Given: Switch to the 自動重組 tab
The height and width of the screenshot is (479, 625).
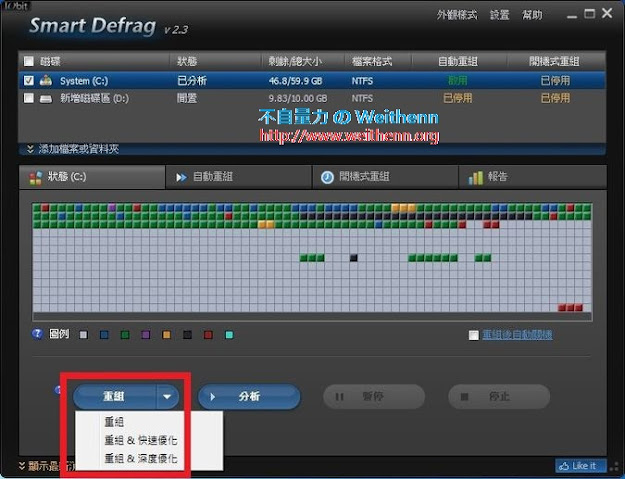Looking at the screenshot, I should pyautogui.click(x=239, y=177).
